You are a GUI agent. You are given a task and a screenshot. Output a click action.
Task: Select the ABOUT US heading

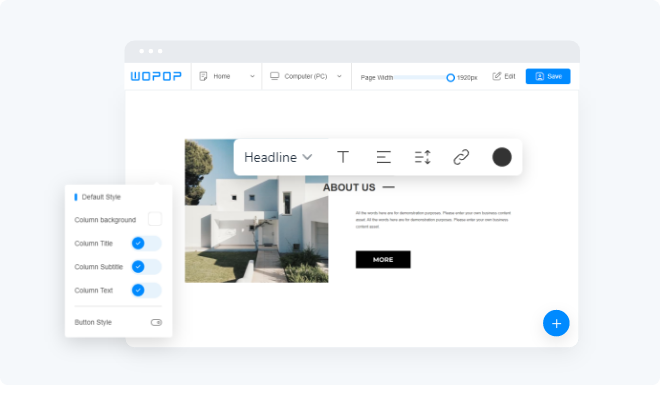click(349, 187)
